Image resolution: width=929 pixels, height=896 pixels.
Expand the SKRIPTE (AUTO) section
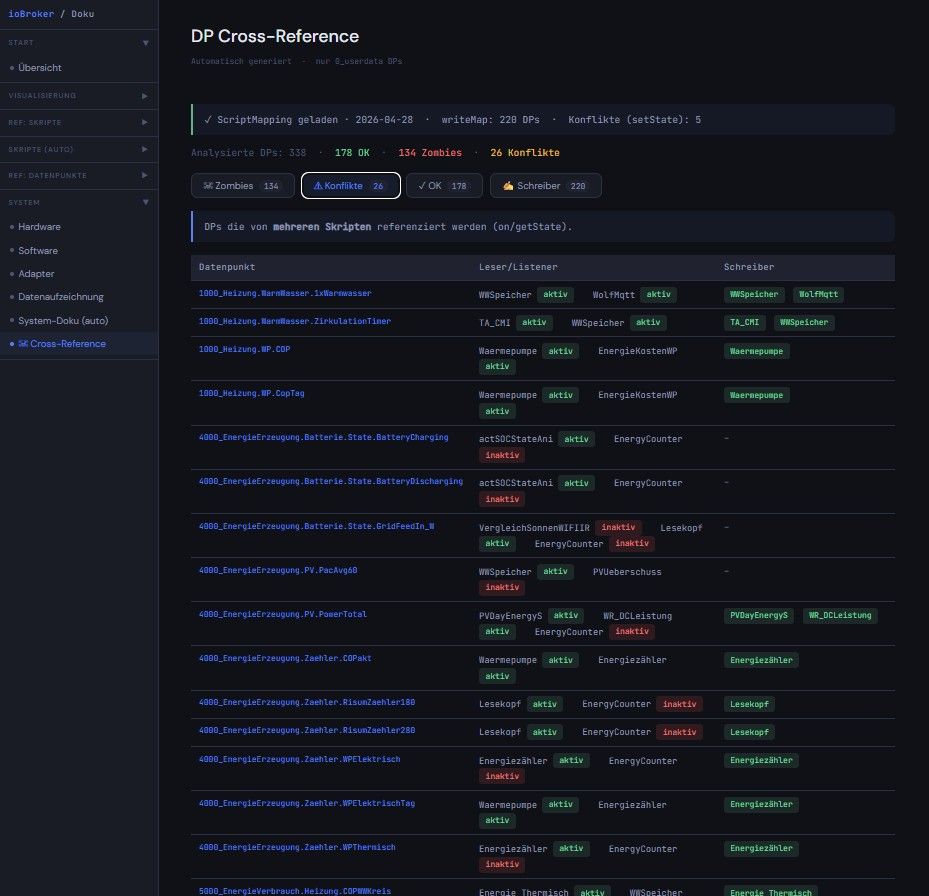[79, 149]
